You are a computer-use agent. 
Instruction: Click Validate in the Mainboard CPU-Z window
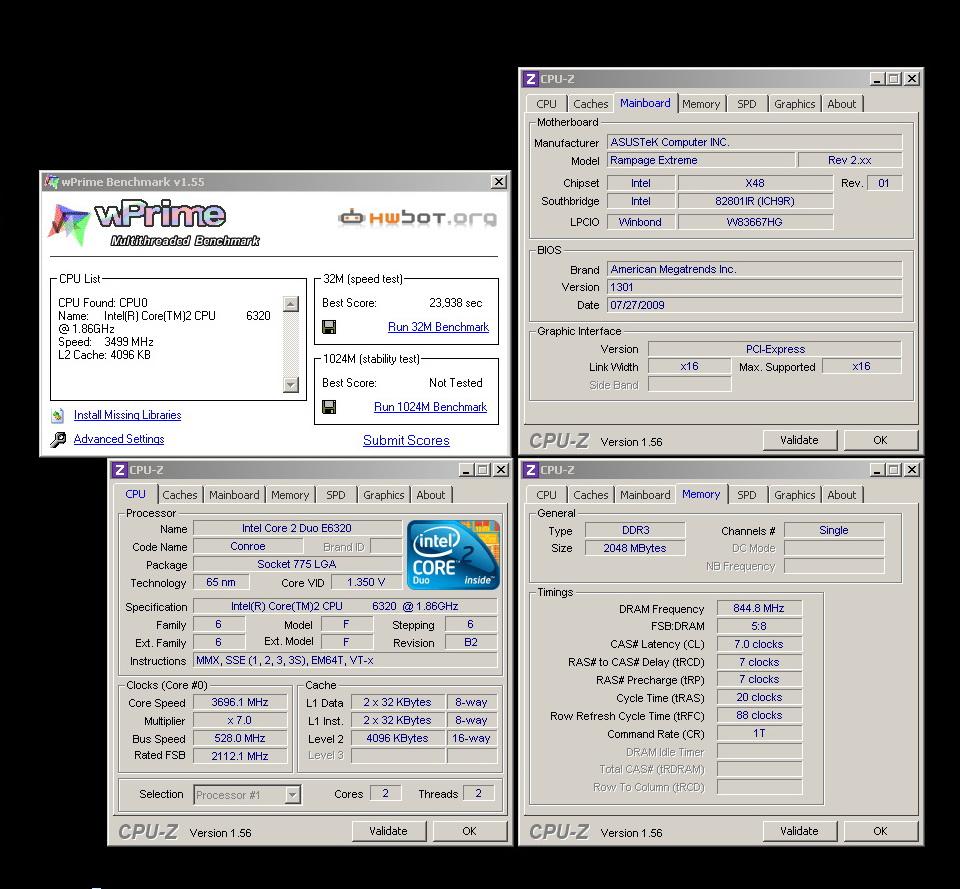click(x=799, y=440)
